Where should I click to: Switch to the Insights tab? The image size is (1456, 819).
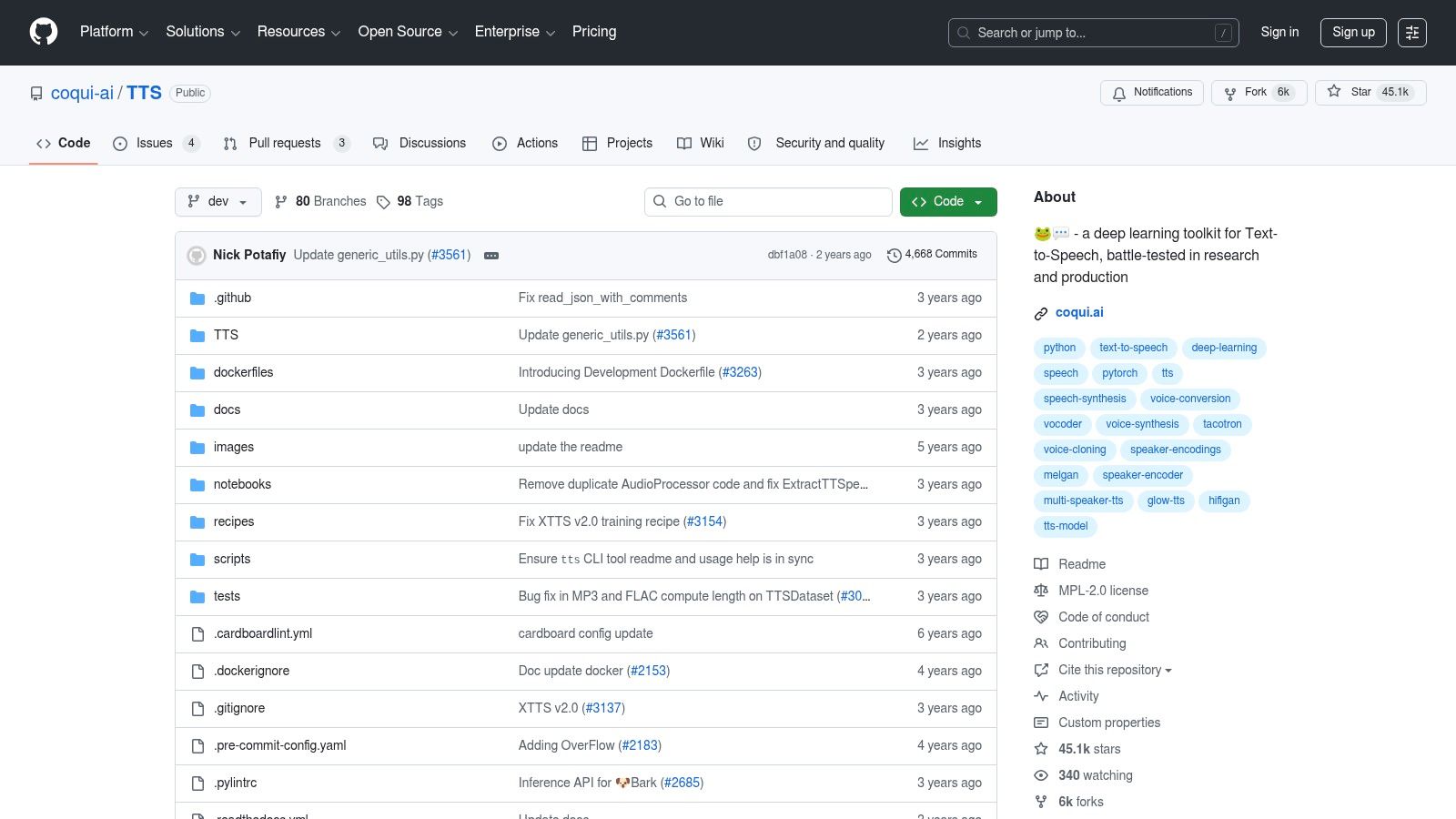pos(947,144)
